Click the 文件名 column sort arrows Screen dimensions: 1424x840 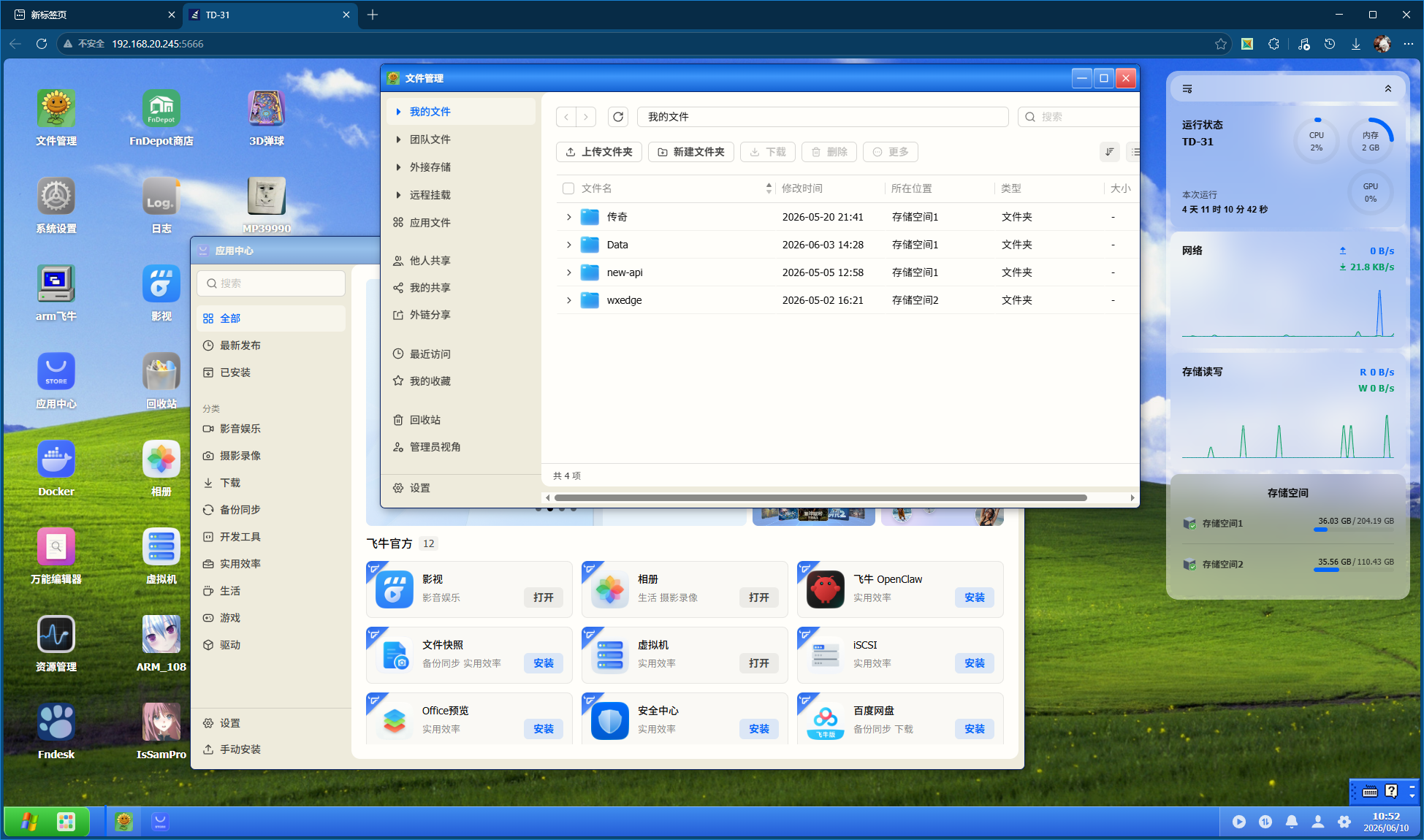pos(769,188)
